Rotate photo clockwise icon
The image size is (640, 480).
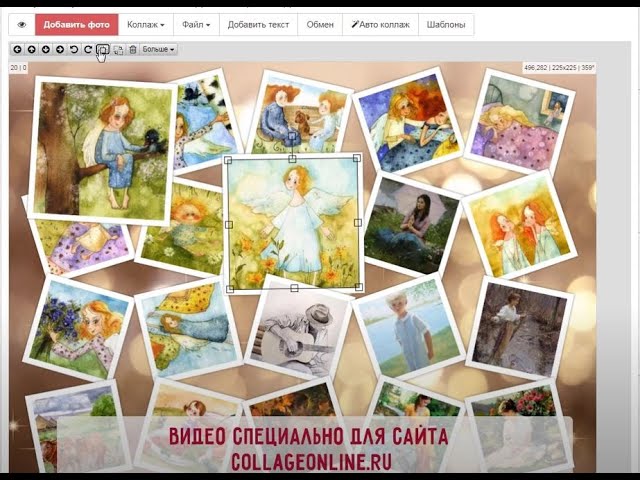click(88, 49)
